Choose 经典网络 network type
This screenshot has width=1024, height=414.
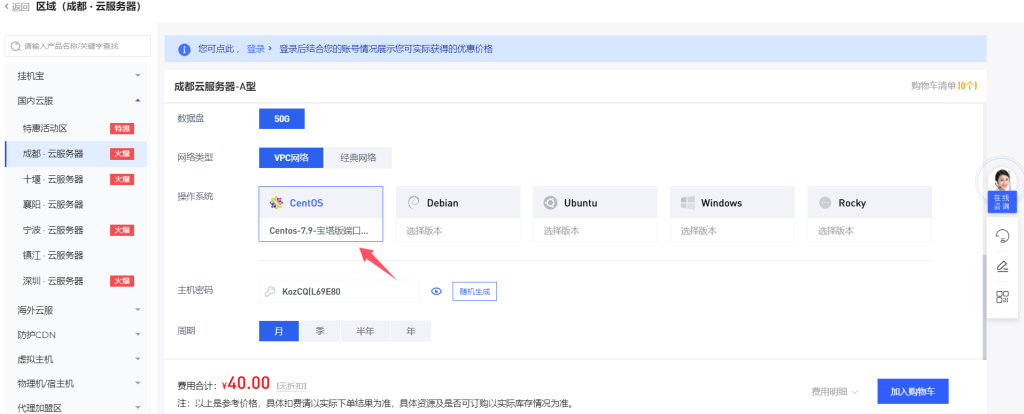pos(359,157)
